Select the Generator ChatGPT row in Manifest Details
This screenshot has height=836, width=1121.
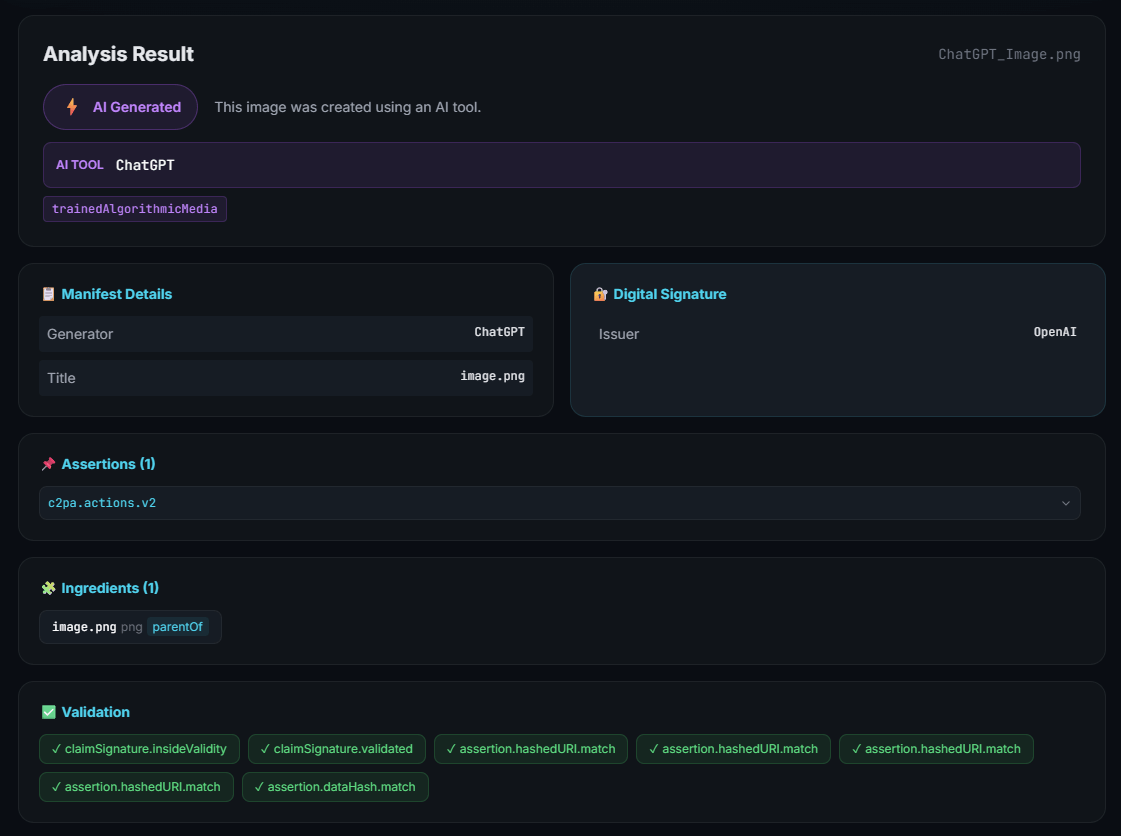[286, 333]
